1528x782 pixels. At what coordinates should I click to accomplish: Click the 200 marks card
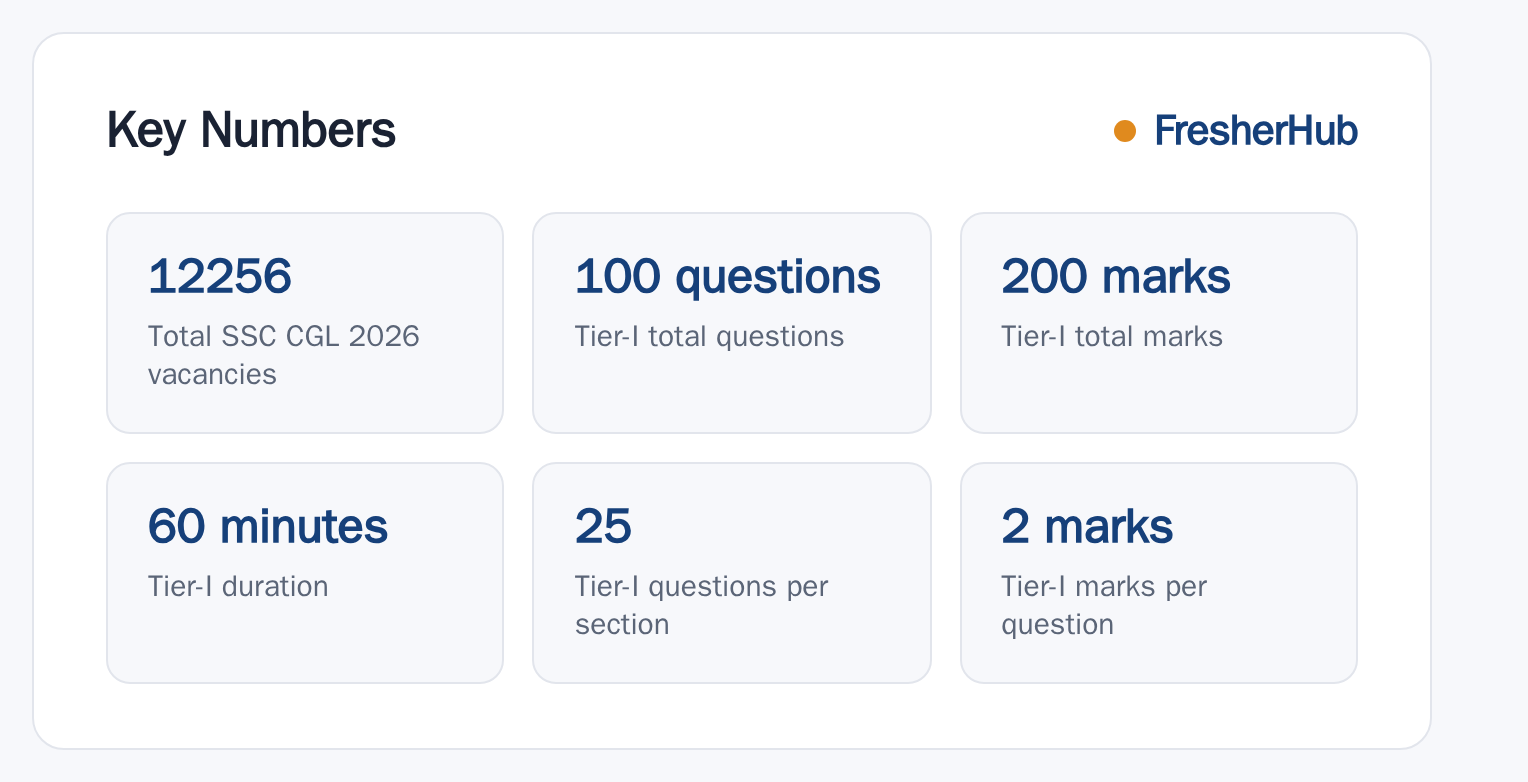pyautogui.click(x=1159, y=323)
